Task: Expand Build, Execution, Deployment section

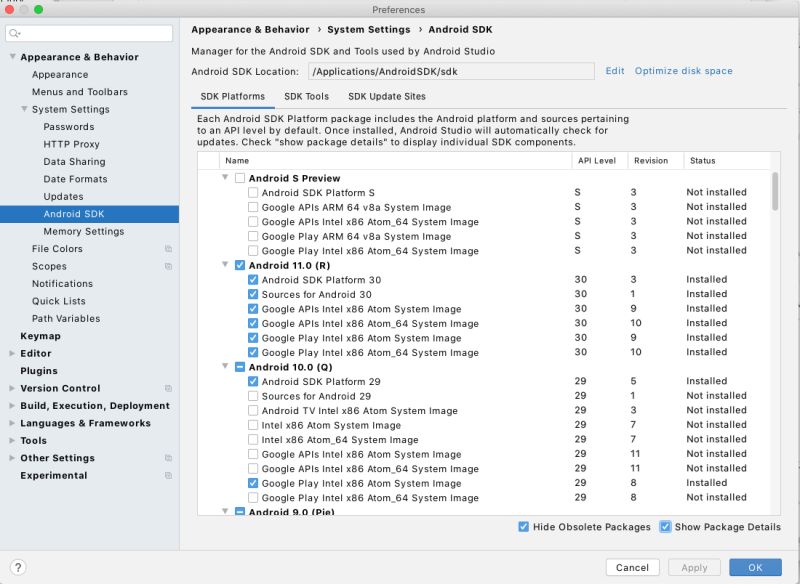Action: 12,405
